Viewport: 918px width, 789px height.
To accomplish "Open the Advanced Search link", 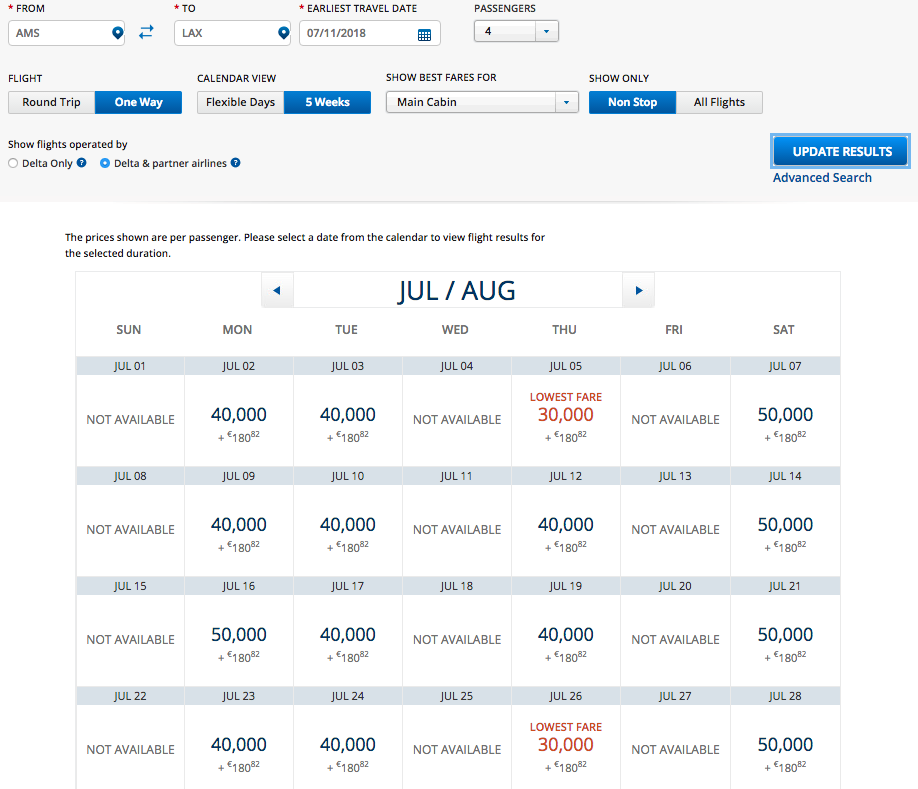I will coord(822,178).
